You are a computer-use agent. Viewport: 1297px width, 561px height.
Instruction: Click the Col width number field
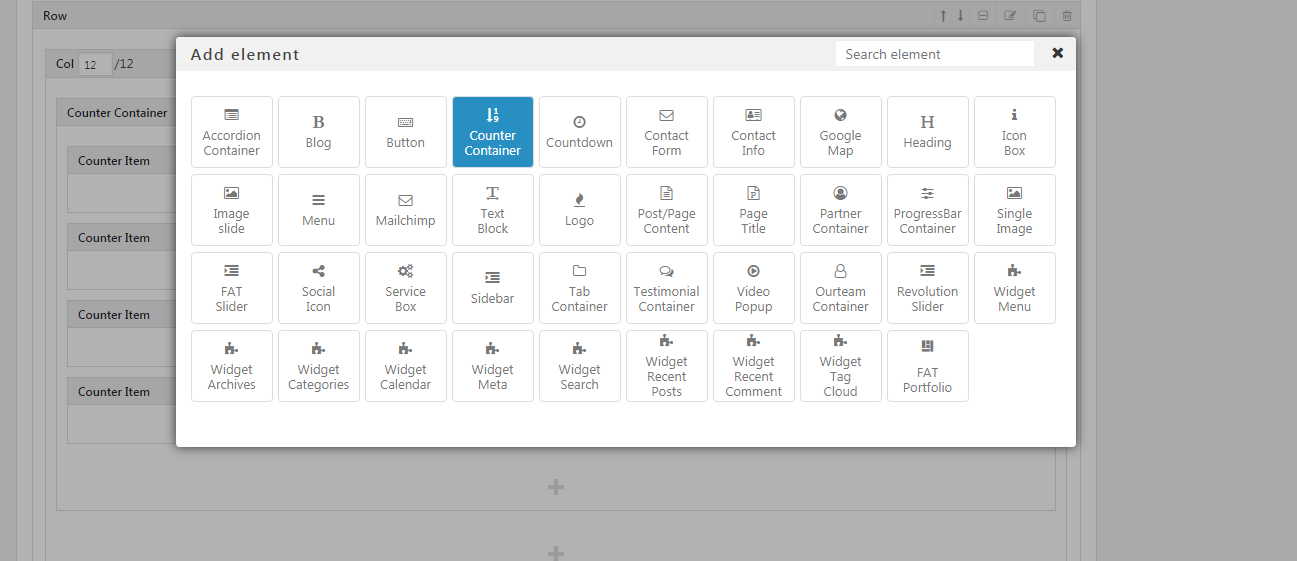pyautogui.click(x=95, y=64)
